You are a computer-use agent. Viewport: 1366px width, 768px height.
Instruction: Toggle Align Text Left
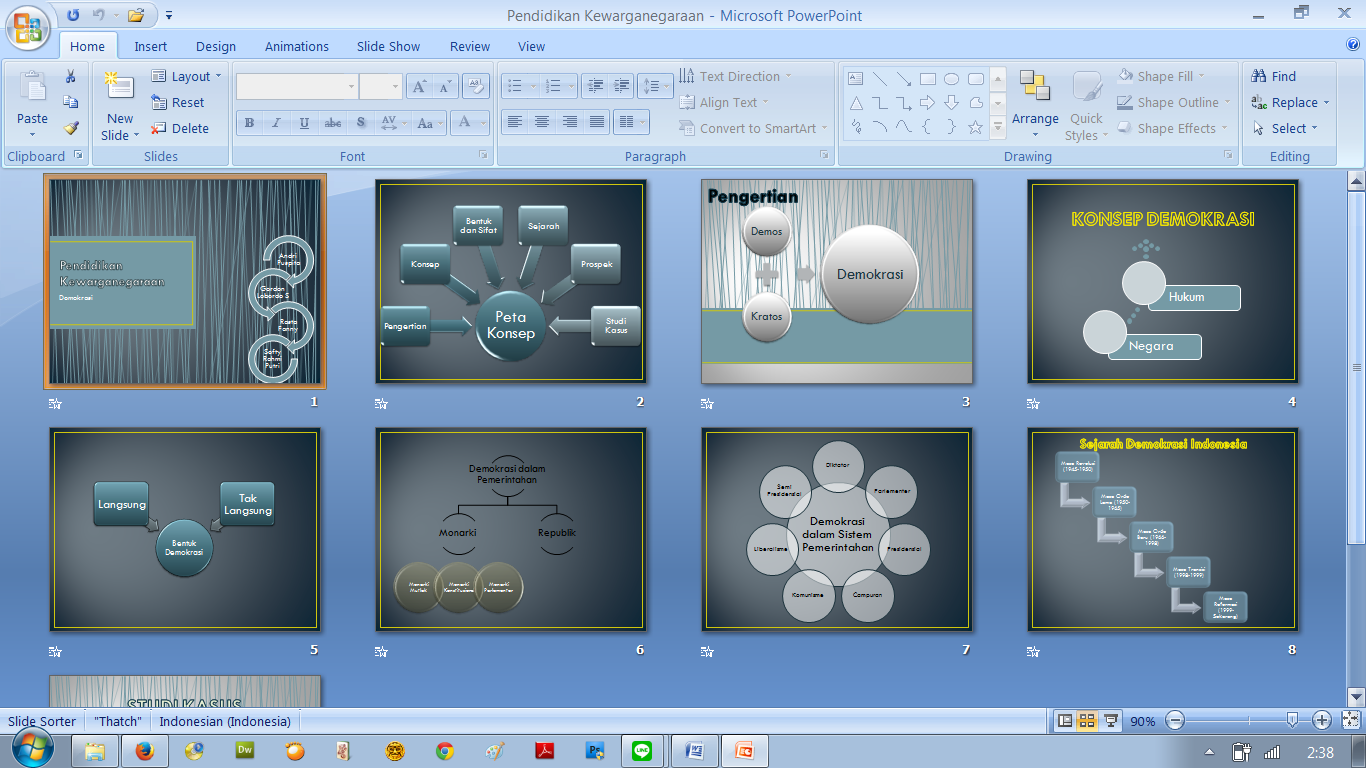[515, 122]
